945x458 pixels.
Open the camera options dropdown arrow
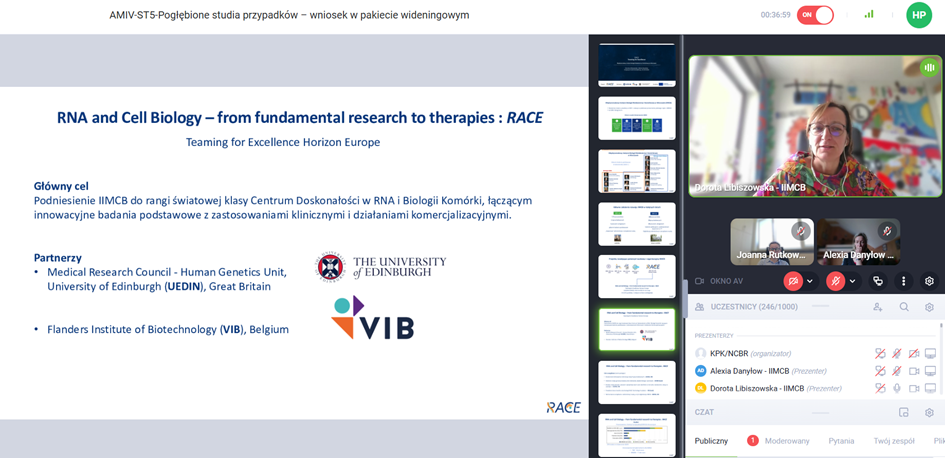click(810, 281)
